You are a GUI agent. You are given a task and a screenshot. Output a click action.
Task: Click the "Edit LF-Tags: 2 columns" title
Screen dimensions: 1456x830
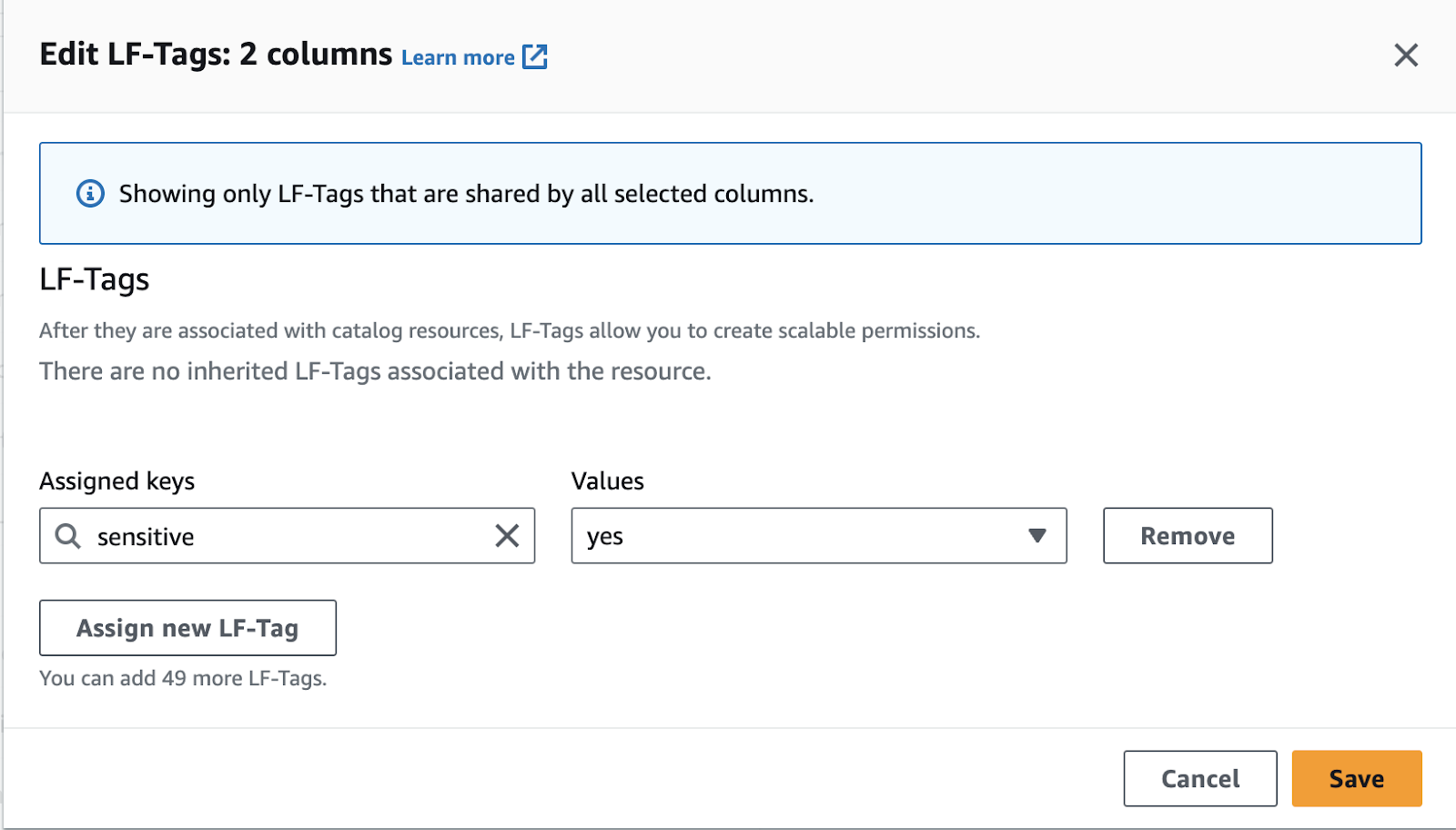[216, 55]
